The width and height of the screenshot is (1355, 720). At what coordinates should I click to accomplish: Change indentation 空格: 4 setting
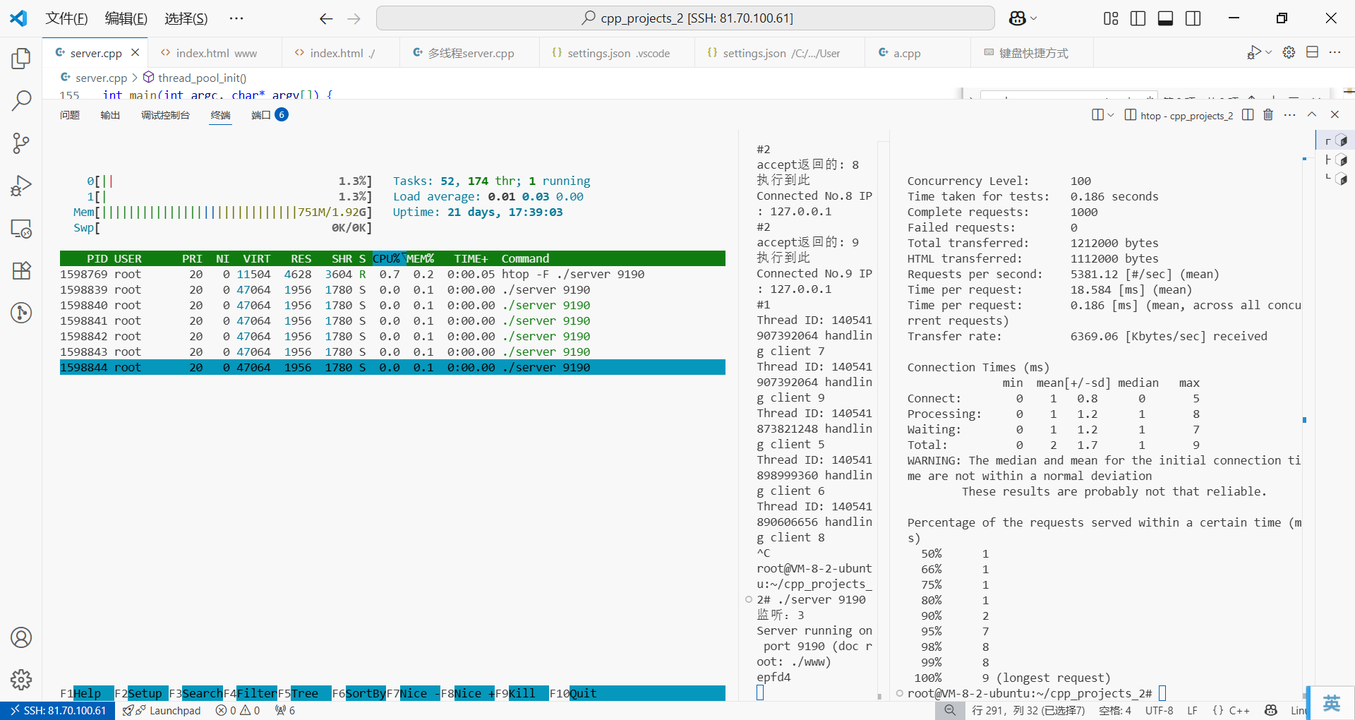1115,710
